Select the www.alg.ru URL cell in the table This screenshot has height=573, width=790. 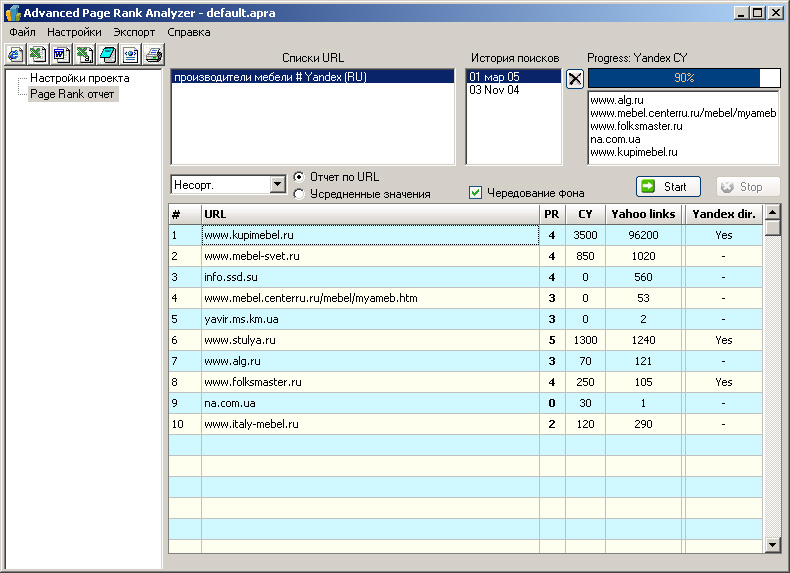(370, 361)
